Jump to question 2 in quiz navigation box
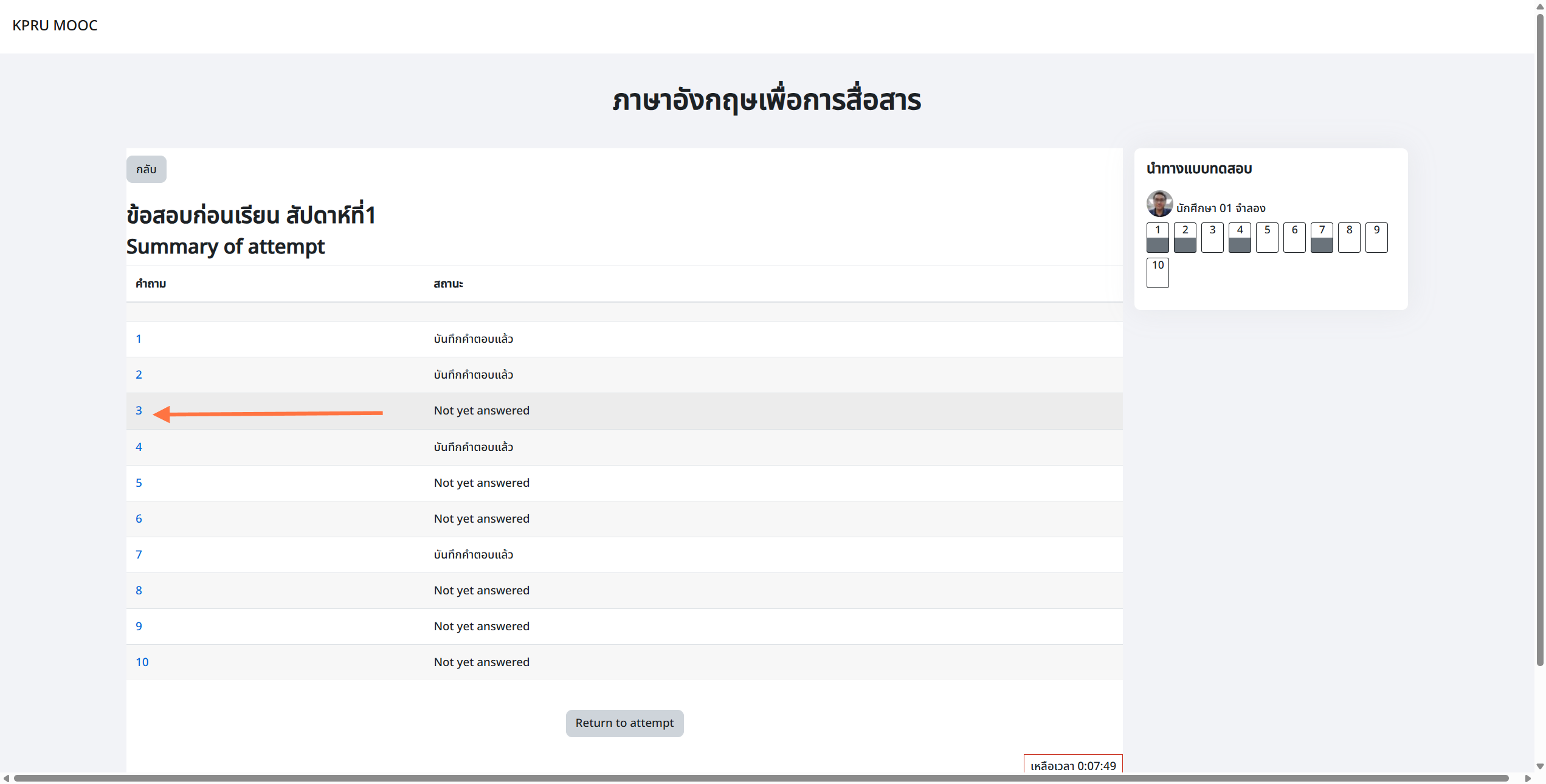Viewport: 1546px width, 784px height. tap(1185, 238)
